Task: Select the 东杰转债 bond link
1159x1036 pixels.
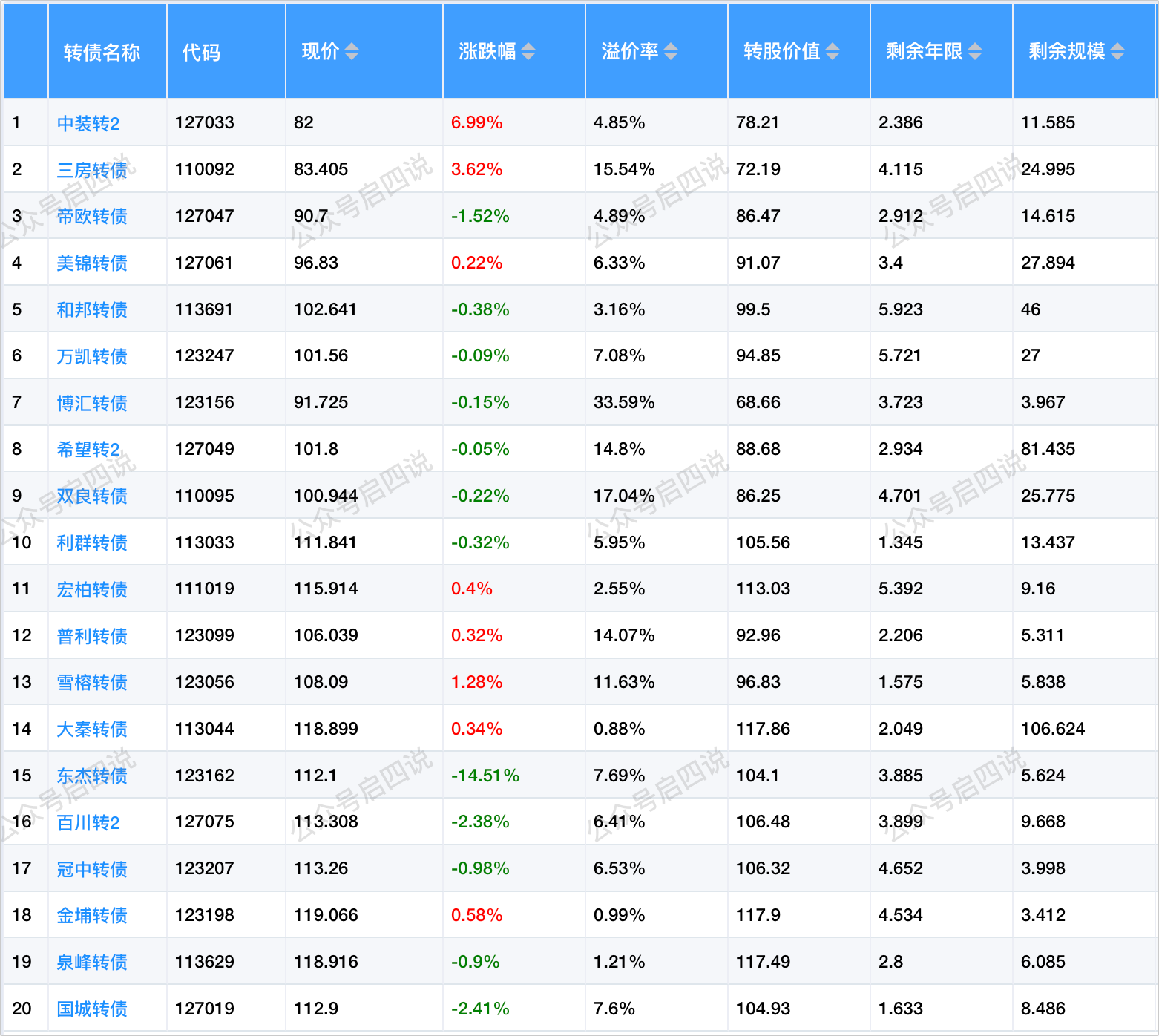Action: (x=92, y=776)
